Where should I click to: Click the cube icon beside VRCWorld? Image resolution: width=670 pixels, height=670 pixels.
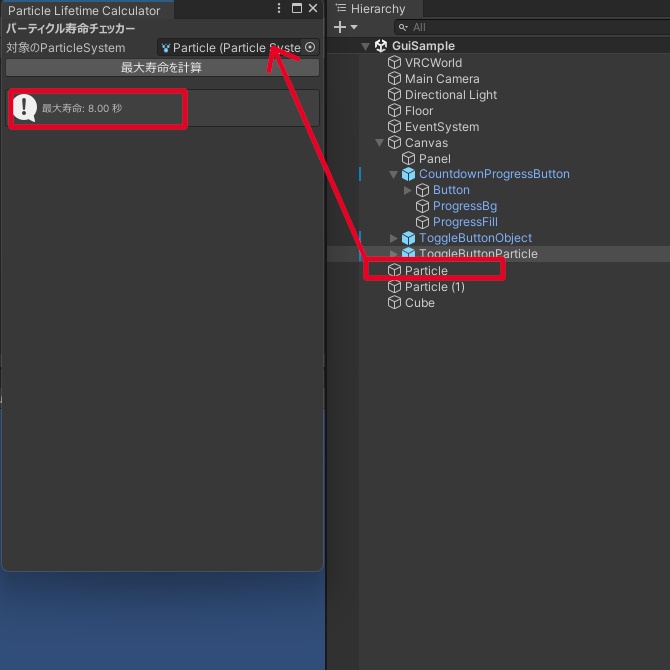pos(394,62)
